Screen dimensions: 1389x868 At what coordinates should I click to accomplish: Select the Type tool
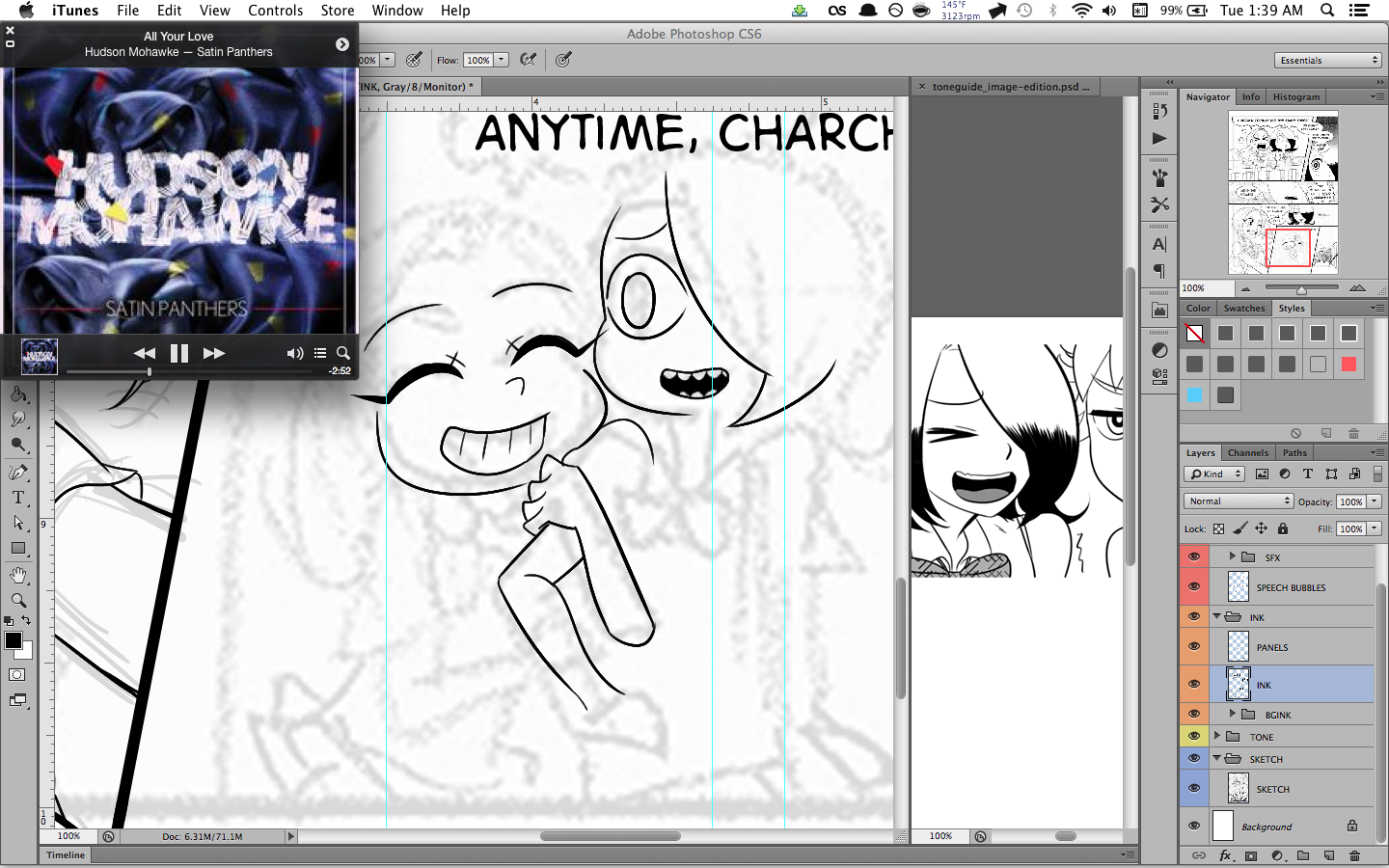(x=18, y=498)
